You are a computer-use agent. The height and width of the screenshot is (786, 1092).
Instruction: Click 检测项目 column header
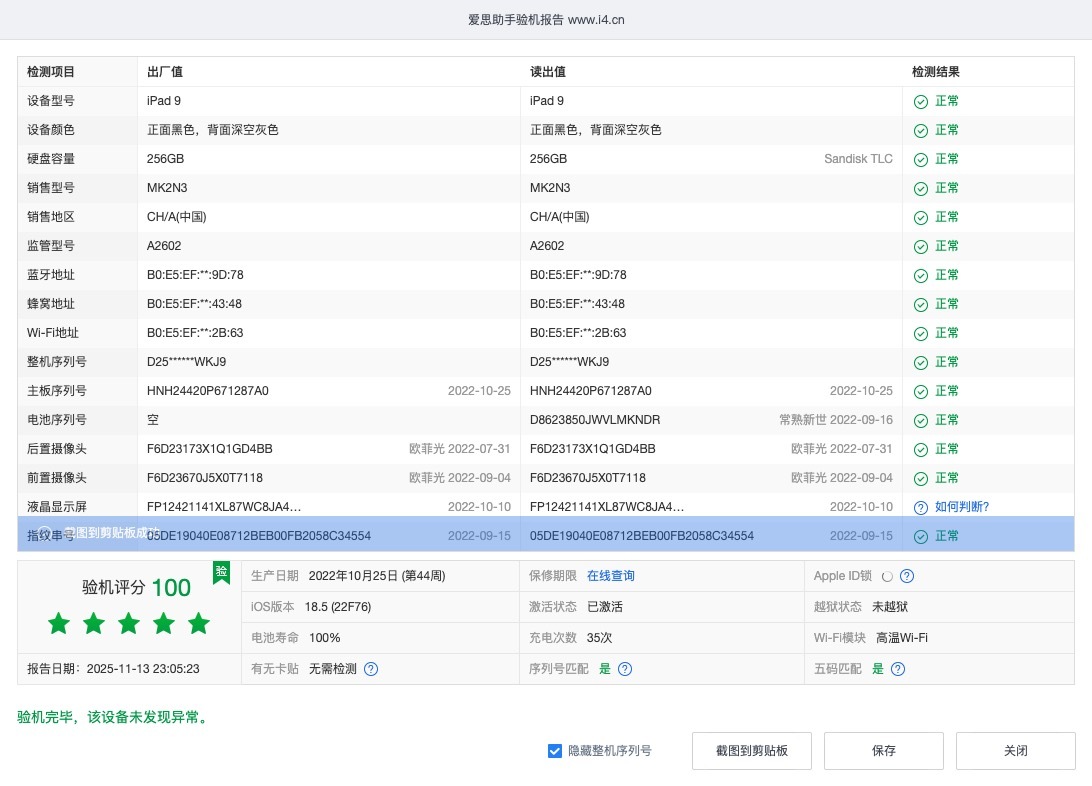coord(51,72)
